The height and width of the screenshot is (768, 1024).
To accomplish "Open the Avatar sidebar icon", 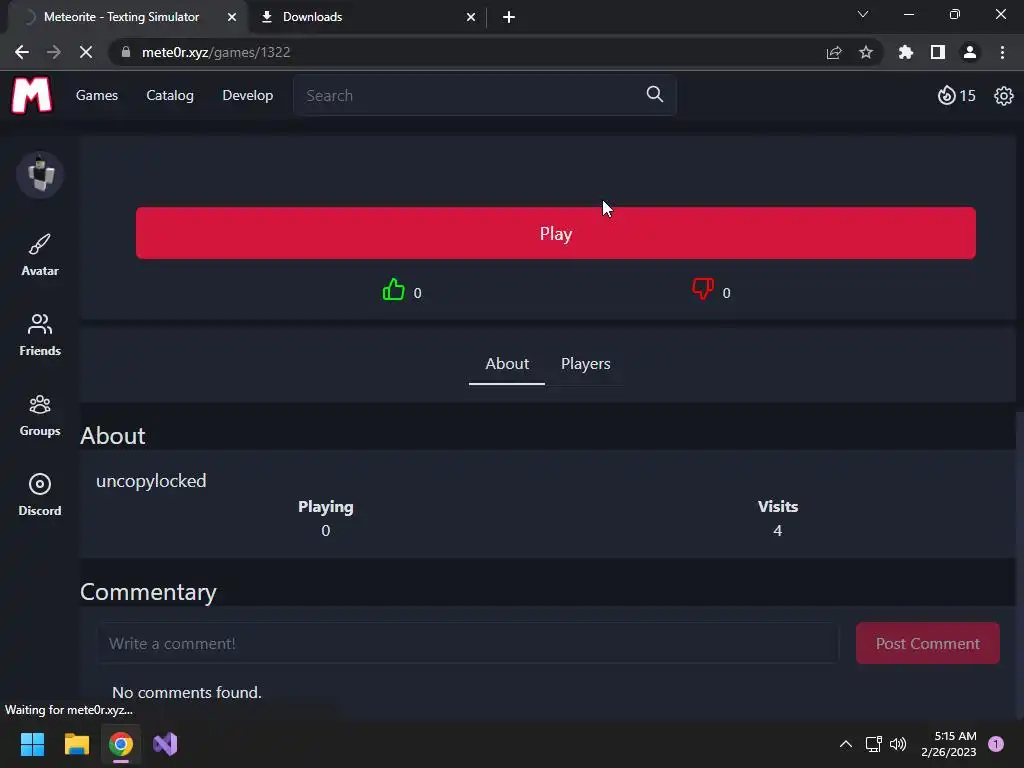I will 40,255.
